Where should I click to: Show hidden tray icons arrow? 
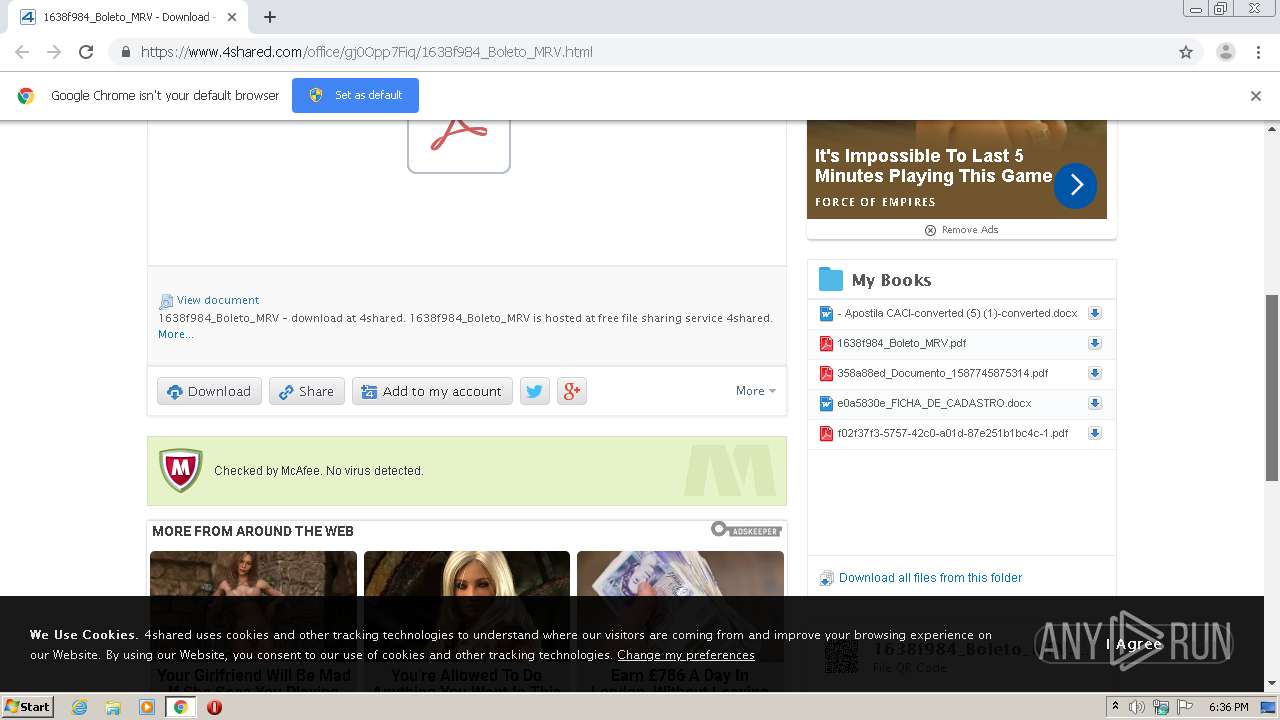(x=1114, y=707)
